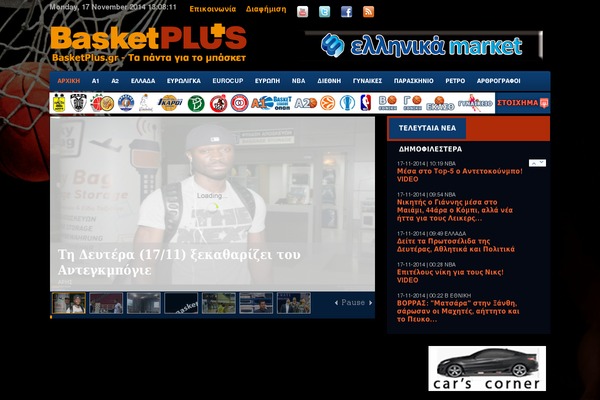Open the ΡΕΤΡΟ menu item

click(455, 81)
